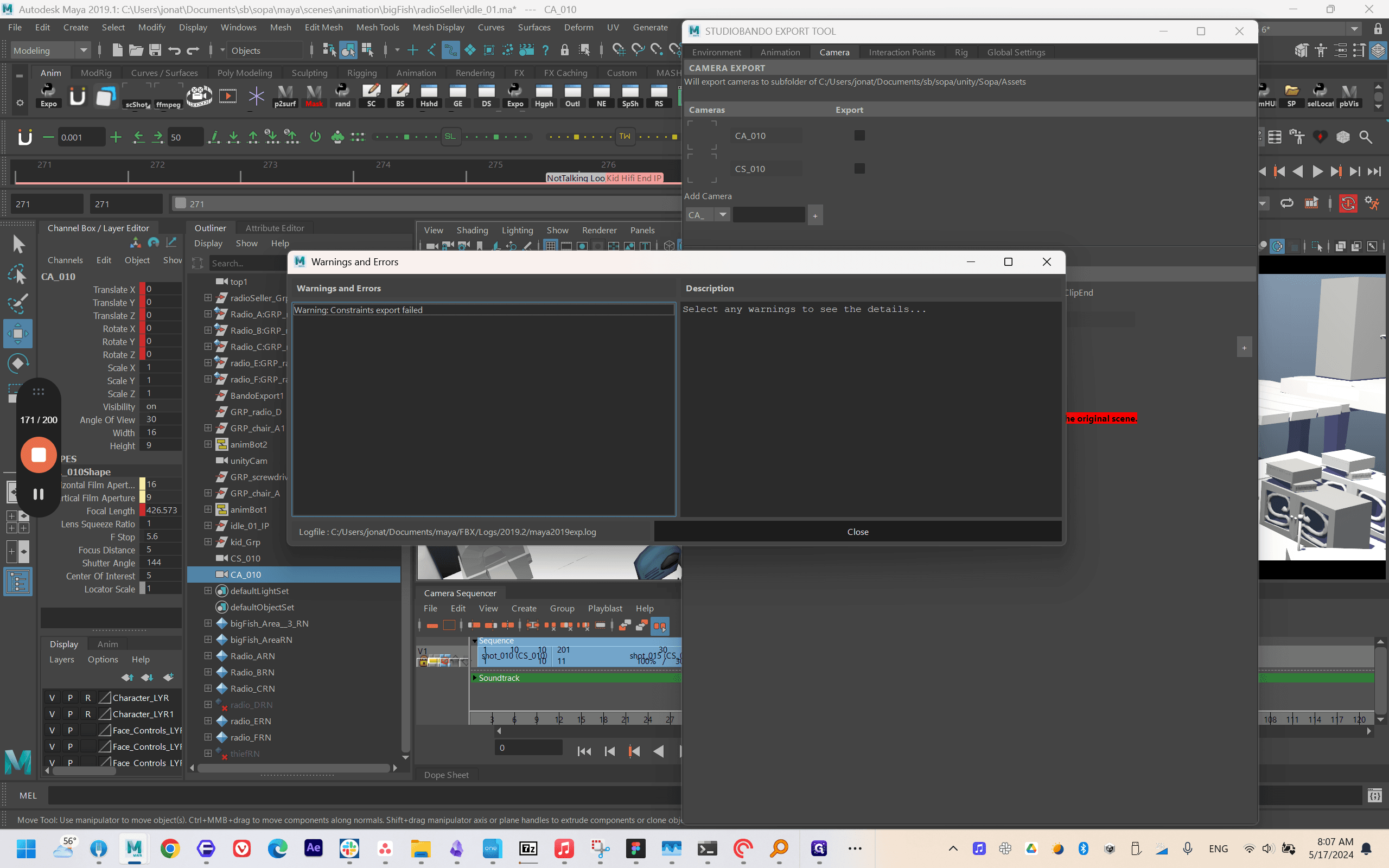Image resolution: width=1389 pixels, height=868 pixels.
Task: Click the Outliner horizontal scrollbar
Action: point(294,768)
